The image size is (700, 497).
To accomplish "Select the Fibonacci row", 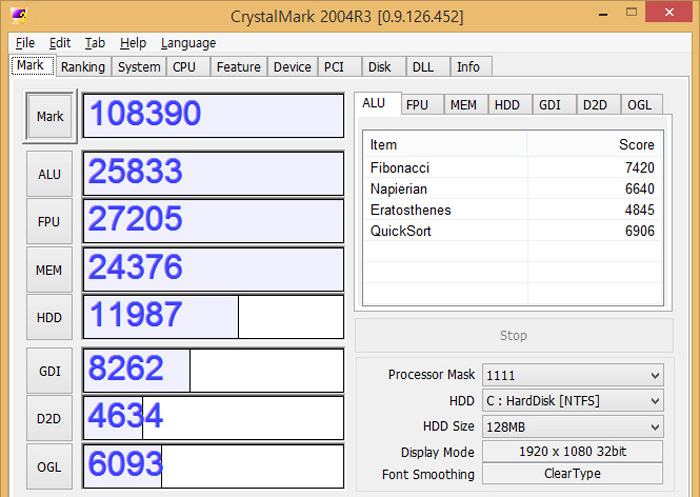I will tap(512, 167).
